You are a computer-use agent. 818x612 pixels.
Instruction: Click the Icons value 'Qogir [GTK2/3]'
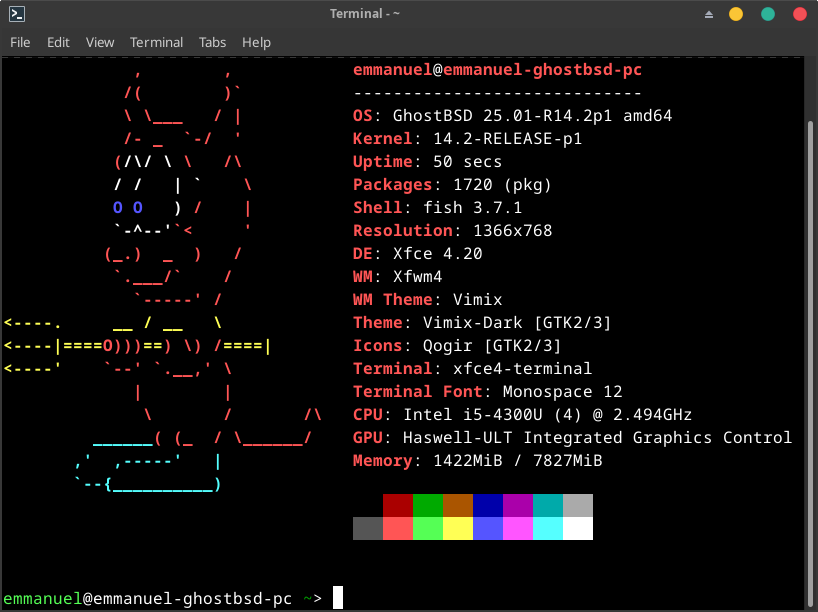click(x=492, y=345)
